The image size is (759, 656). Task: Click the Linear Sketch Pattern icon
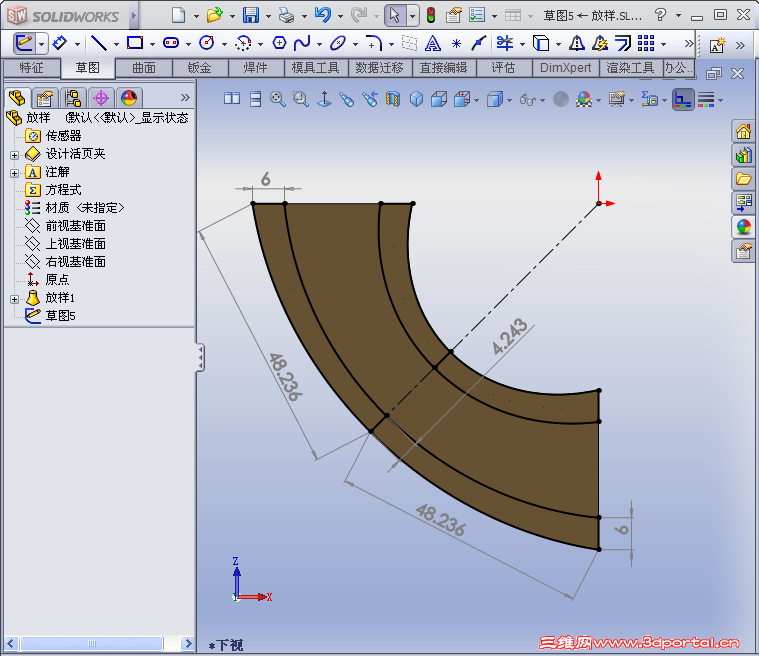click(x=646, y=44)
